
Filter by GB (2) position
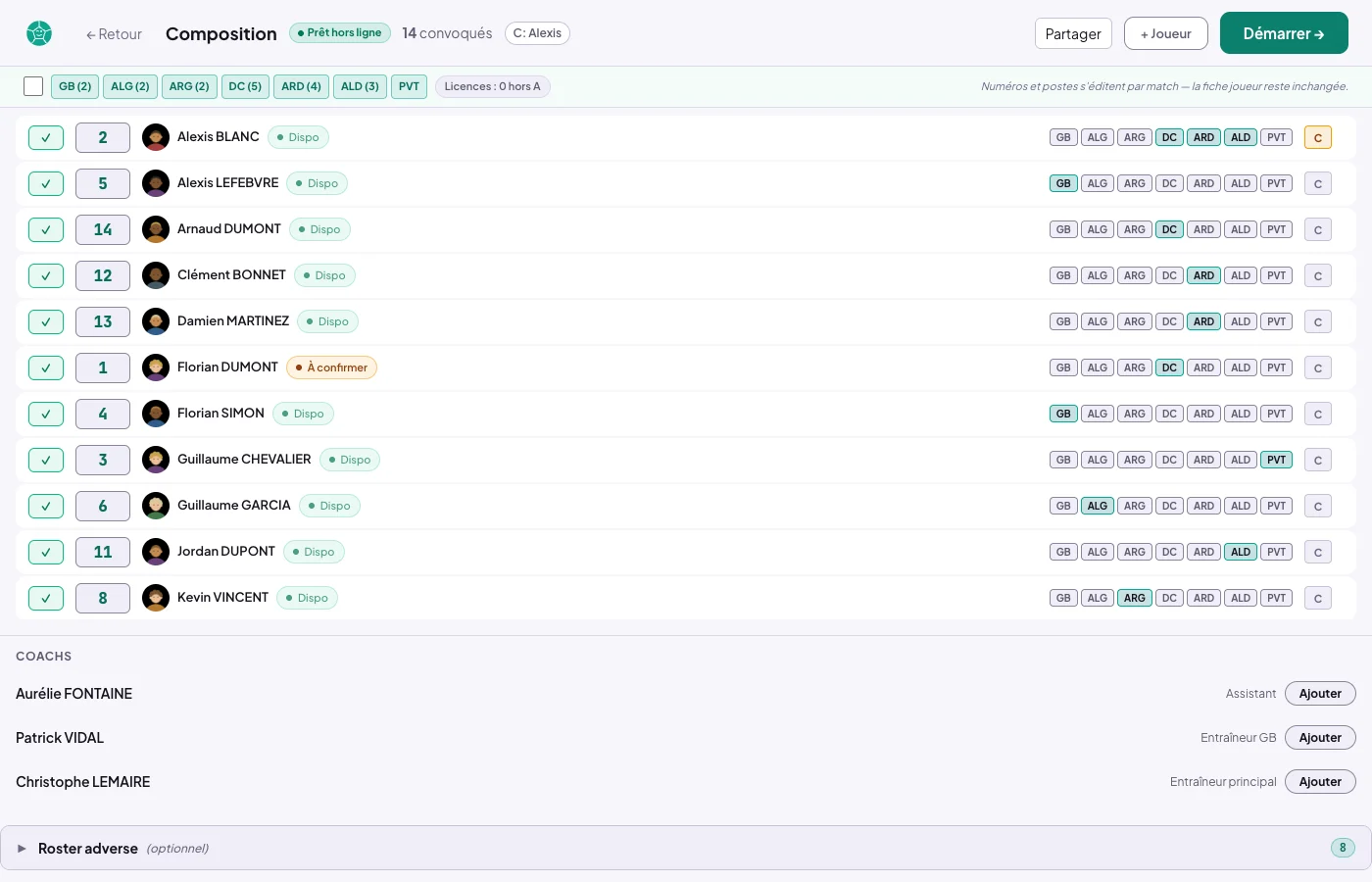(74, 86)
